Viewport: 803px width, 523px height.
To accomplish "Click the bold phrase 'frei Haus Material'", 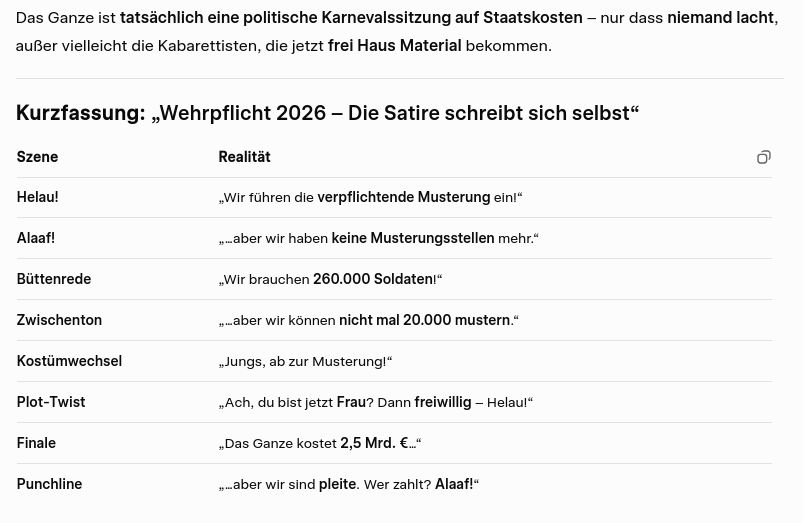I will pyautogui.click(x=394, y=45).
